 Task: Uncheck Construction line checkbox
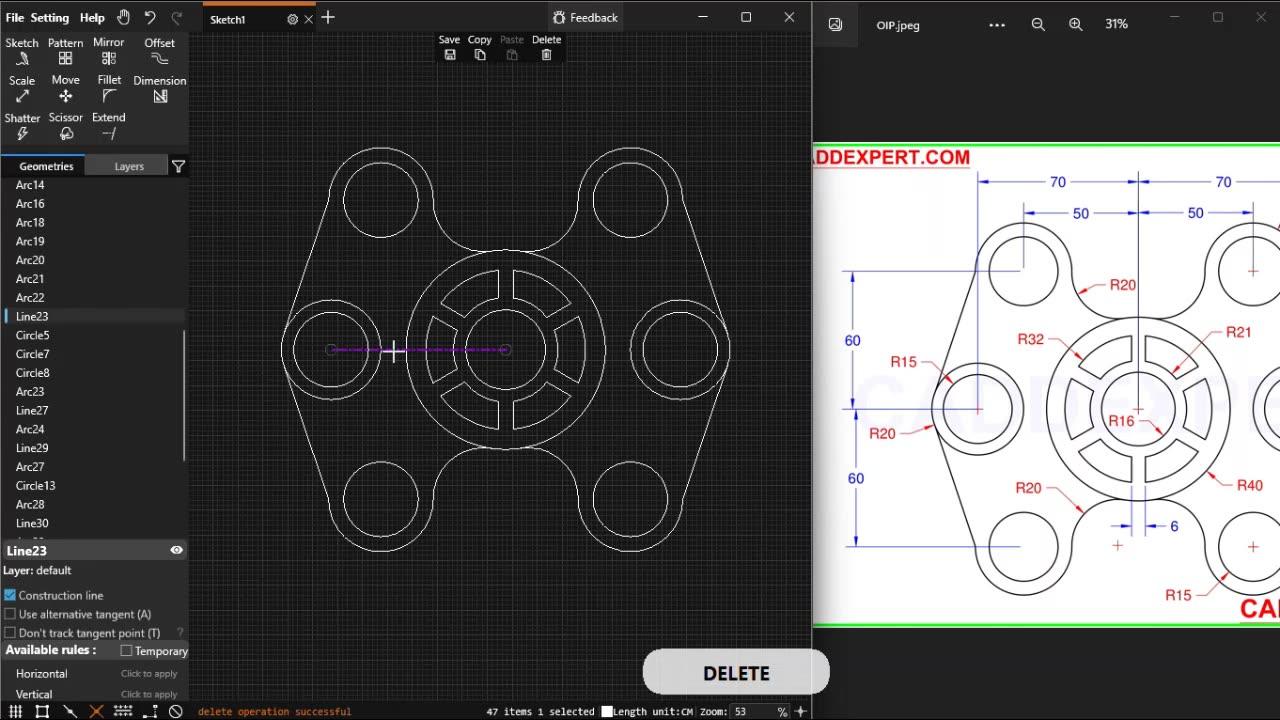point(10,595)
